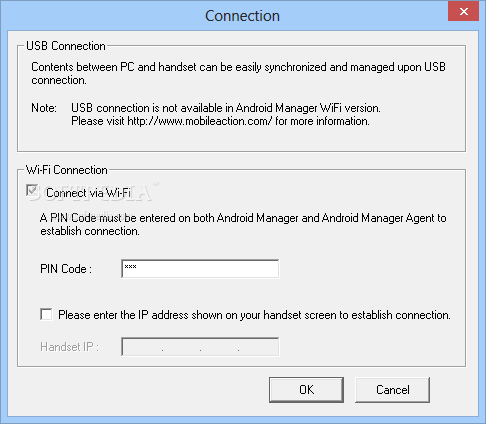Click the second octet of Handset IP
Screen dimensions: 486x424
pyautogui.click(x=181, y=347)
